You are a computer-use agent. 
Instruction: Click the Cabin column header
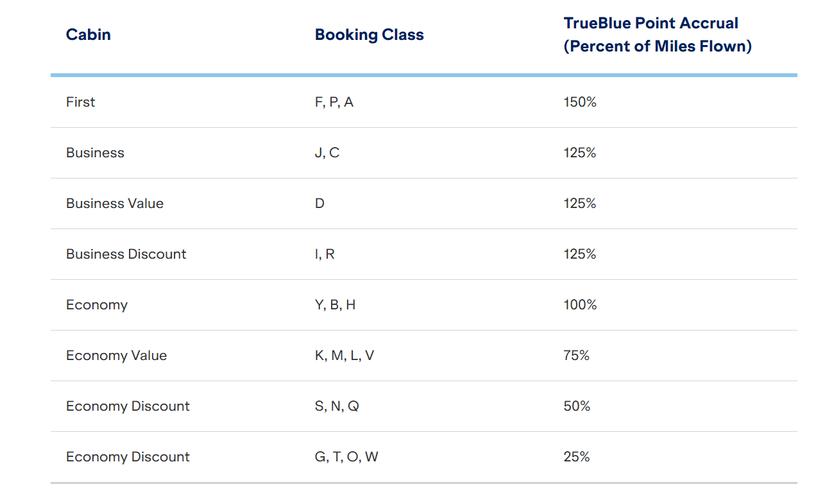88,34
